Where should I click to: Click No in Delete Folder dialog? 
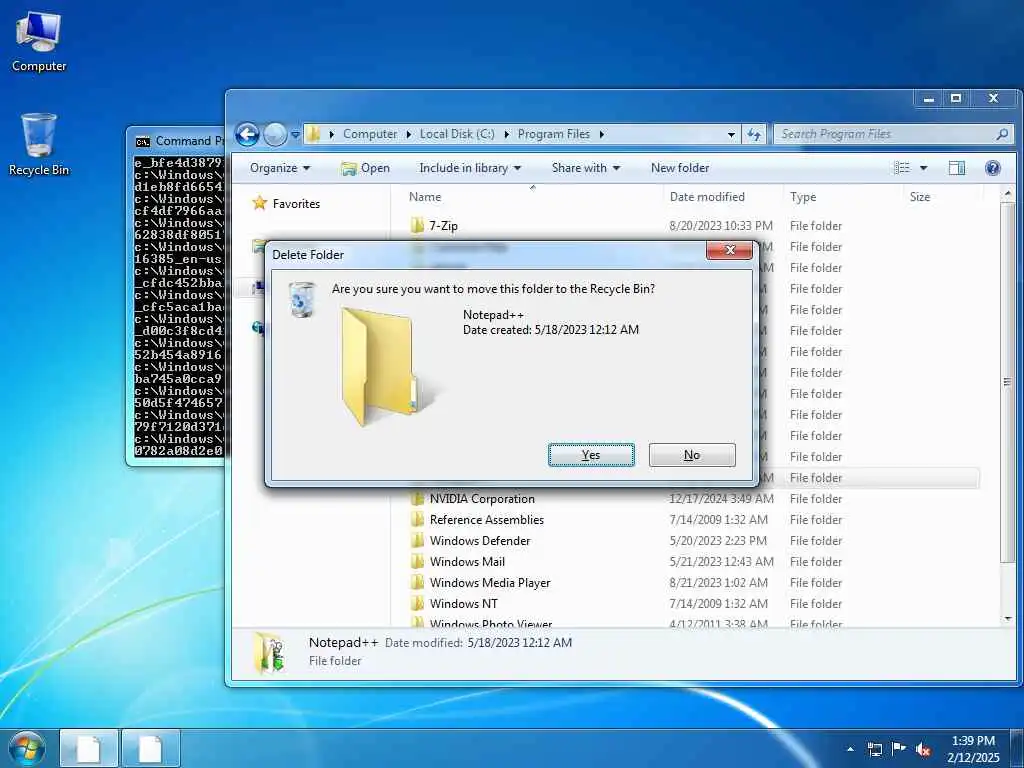tap(692, 455)
